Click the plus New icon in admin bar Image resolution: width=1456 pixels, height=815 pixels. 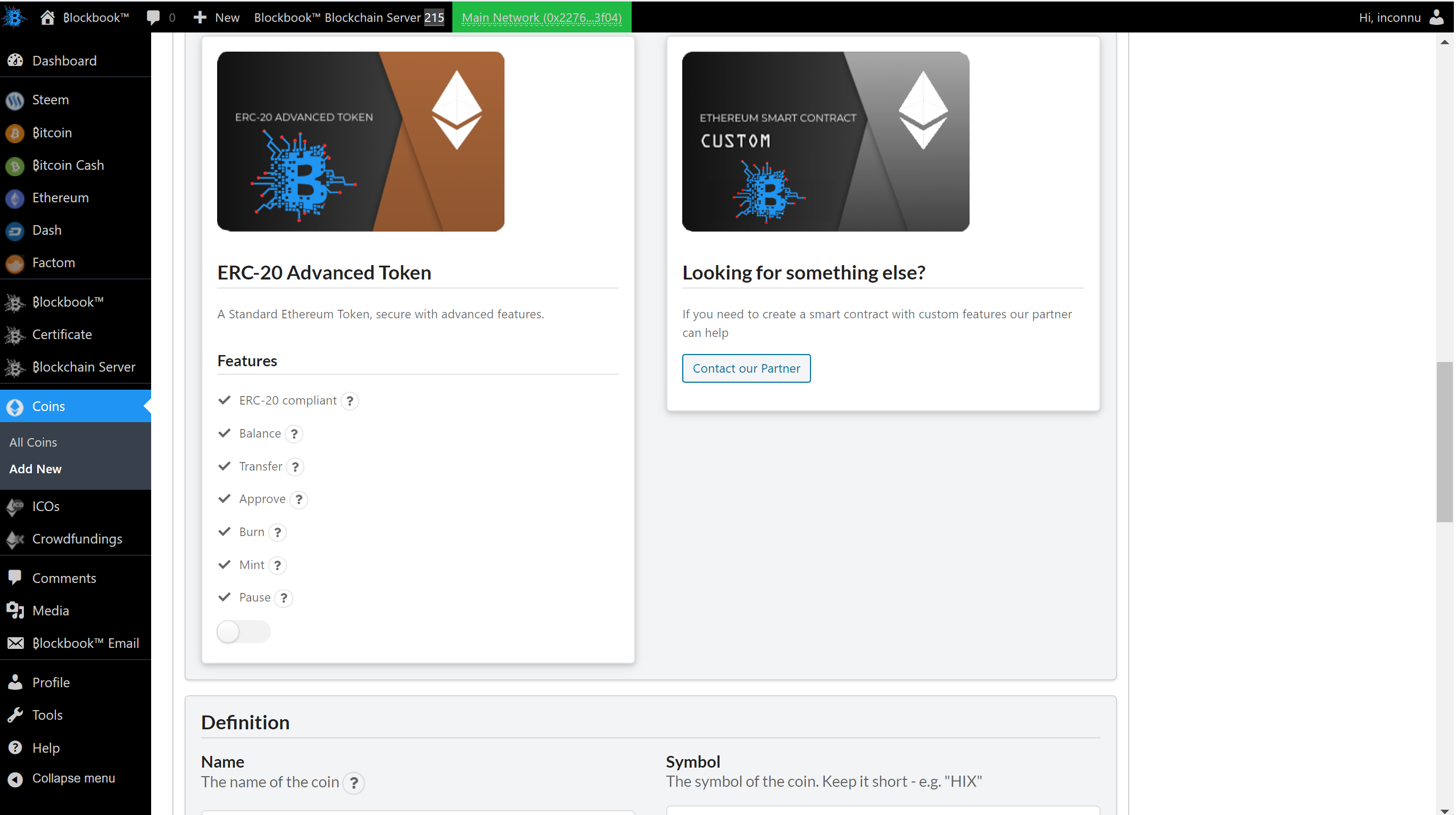[200, 18]
